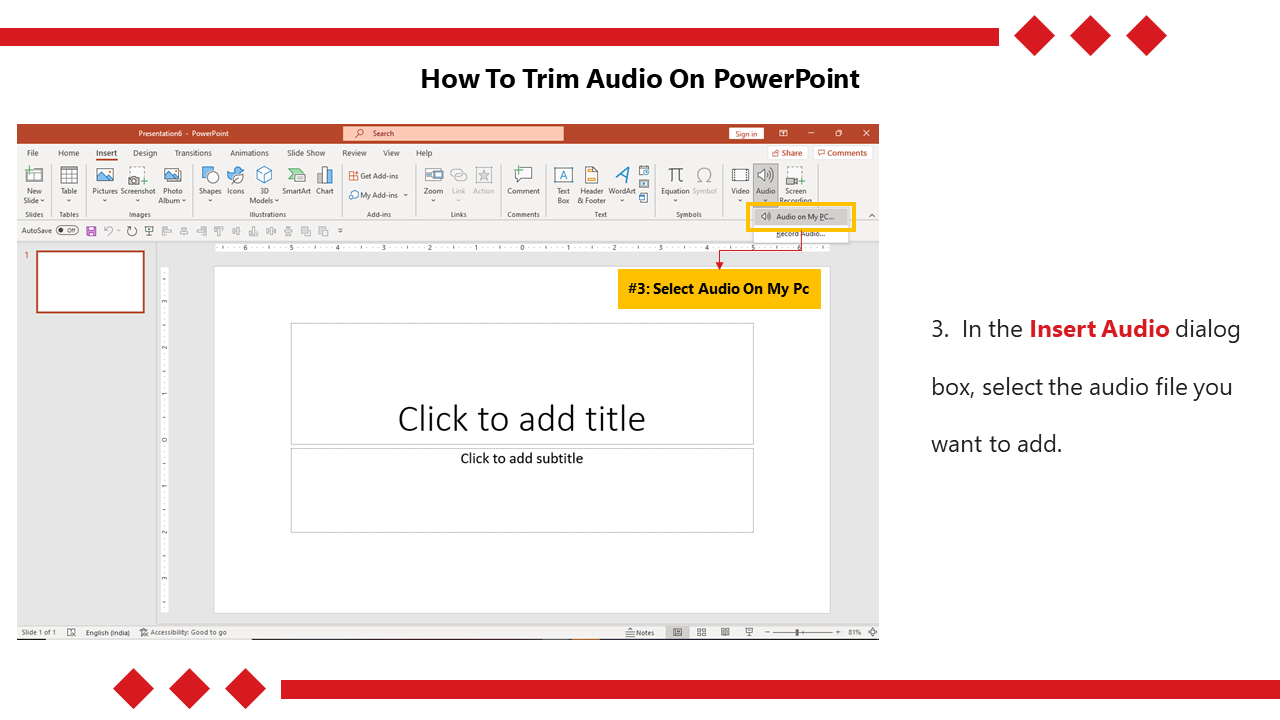Choose Audio on My PC
The width and height of the screenshot is (1280, 720).
pos(802,216)
